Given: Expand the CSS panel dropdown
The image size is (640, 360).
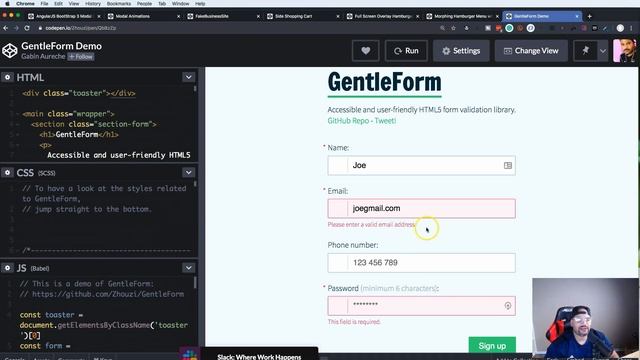Looking at the screenshot, I should (x=189, y=173).
